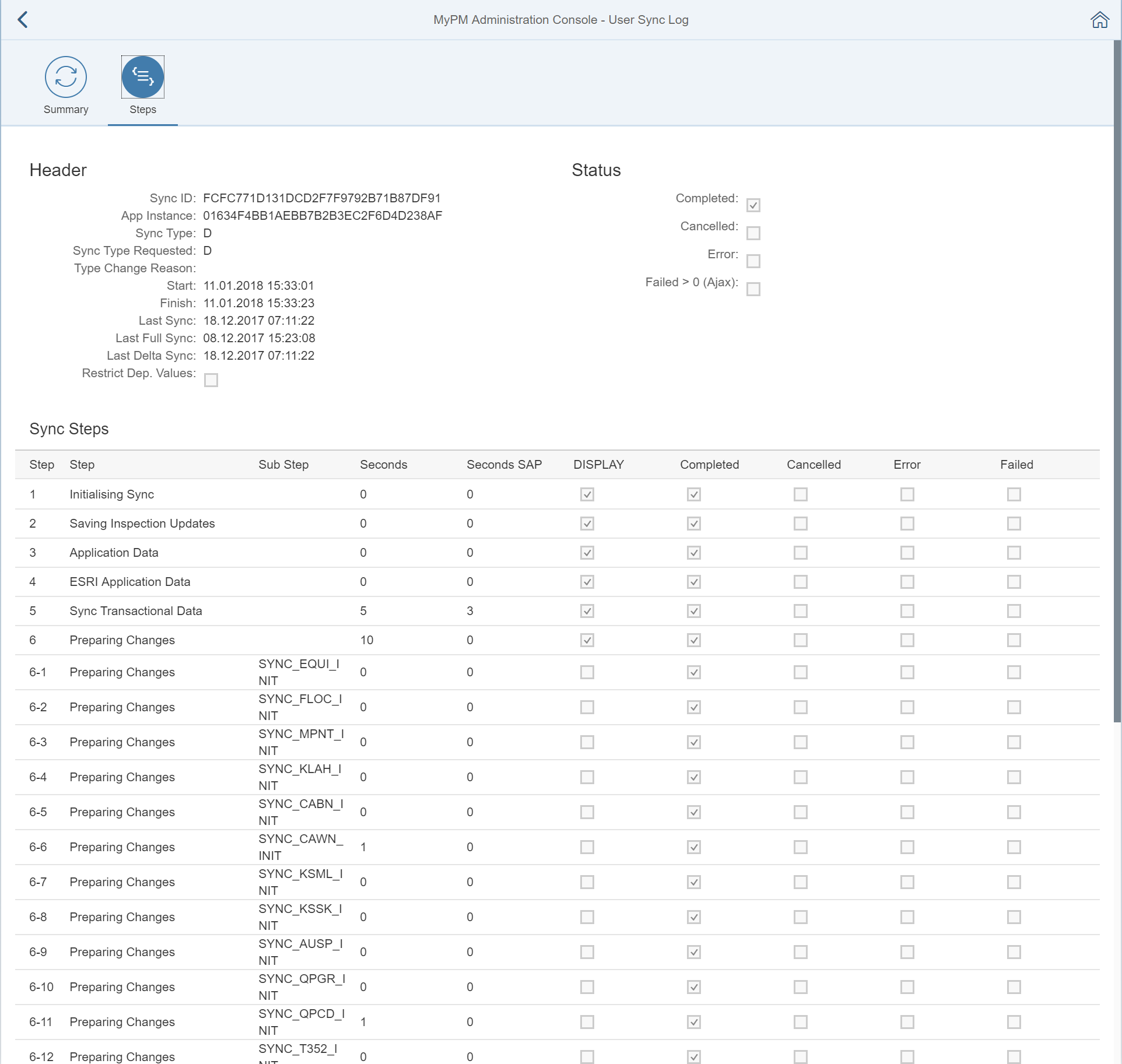Check the Failed > 0 (Ajax) checkbox
This screenshot has width=1122, height=1064.
tap(753, 289)
